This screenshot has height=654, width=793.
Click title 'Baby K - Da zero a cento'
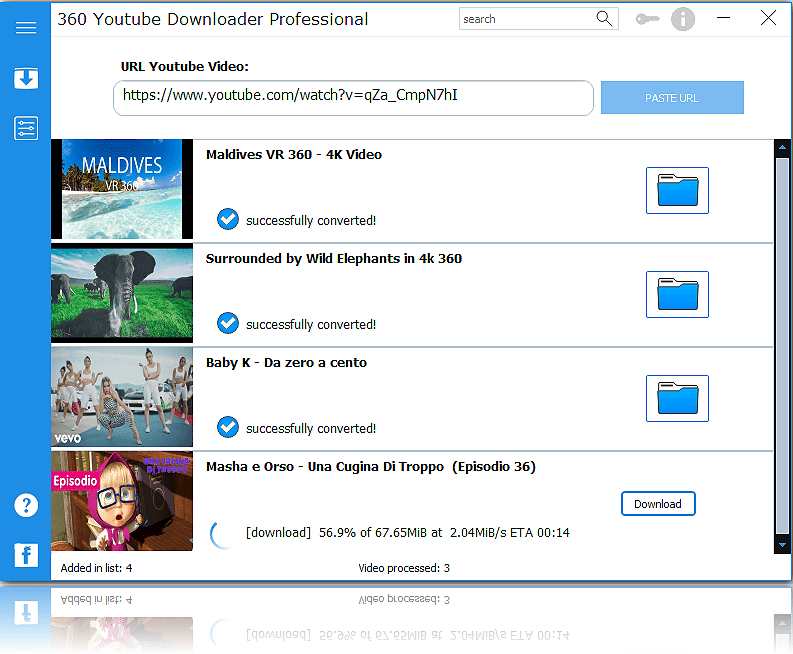coord(286,363)
